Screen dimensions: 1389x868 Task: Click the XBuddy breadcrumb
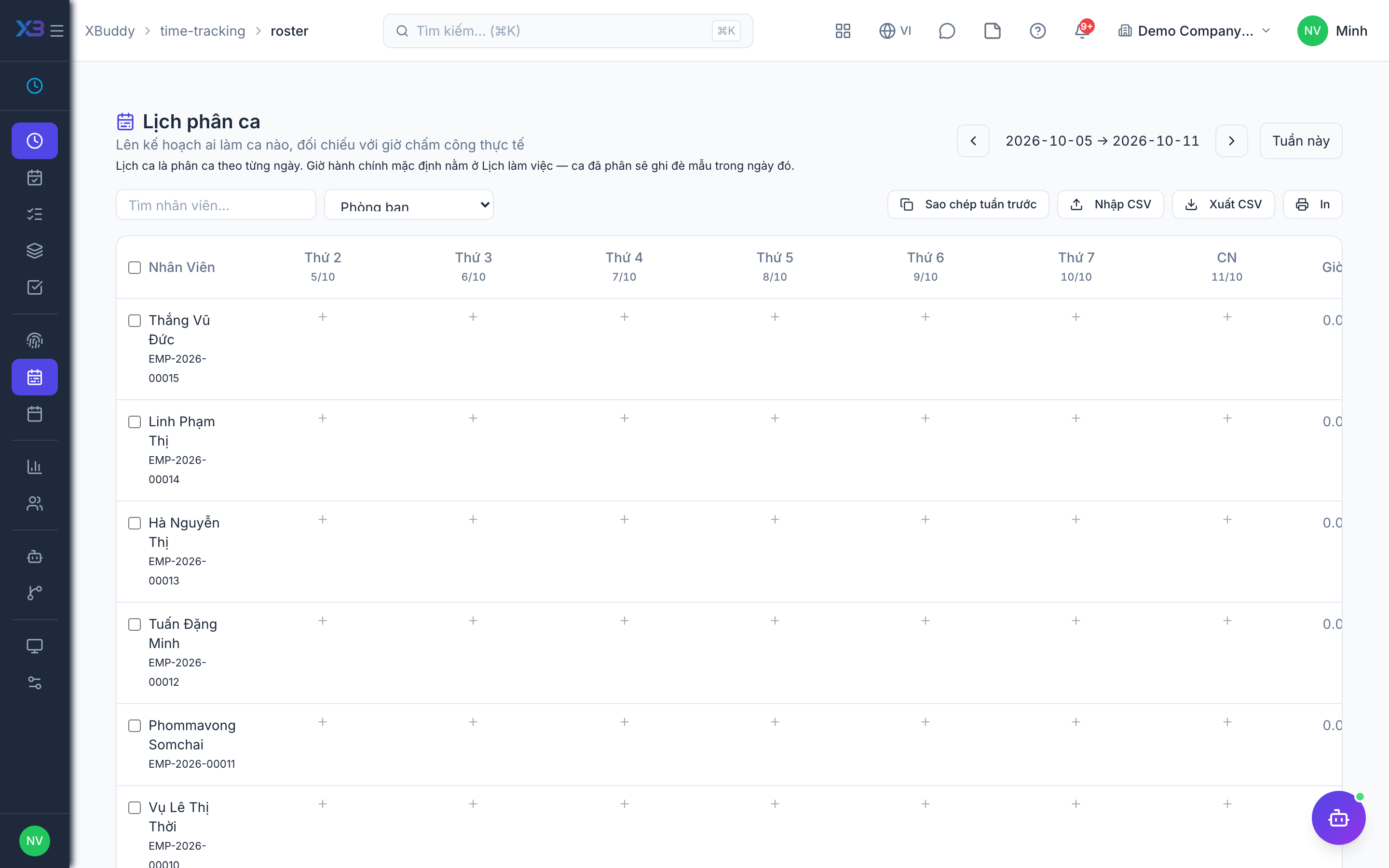(x=109, y=30)
